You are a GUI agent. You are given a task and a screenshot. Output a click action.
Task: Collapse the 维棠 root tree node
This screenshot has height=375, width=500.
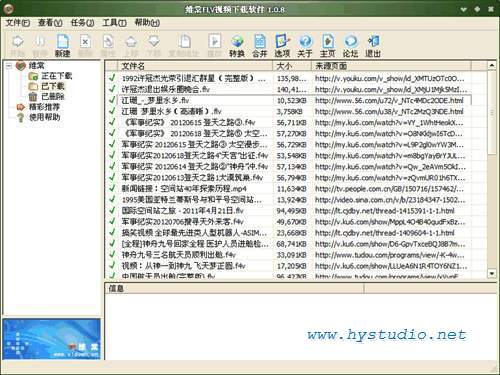click(9, 66)
